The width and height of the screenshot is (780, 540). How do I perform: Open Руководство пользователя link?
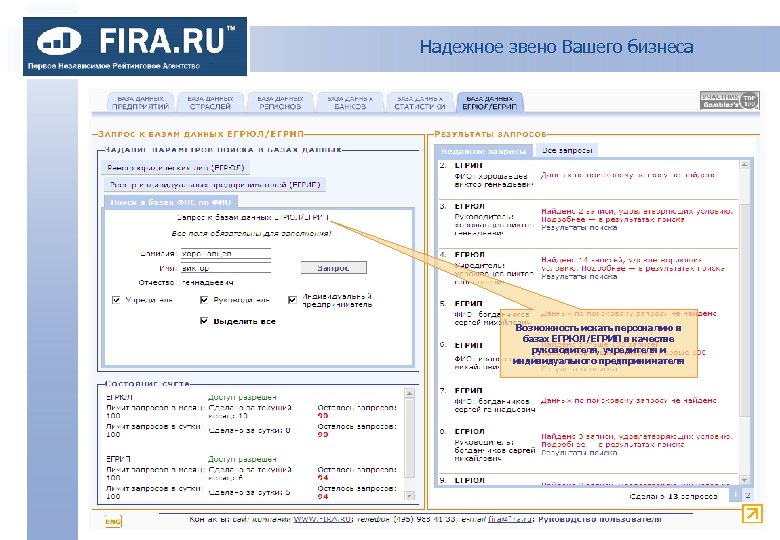click(x=600, y=519)
